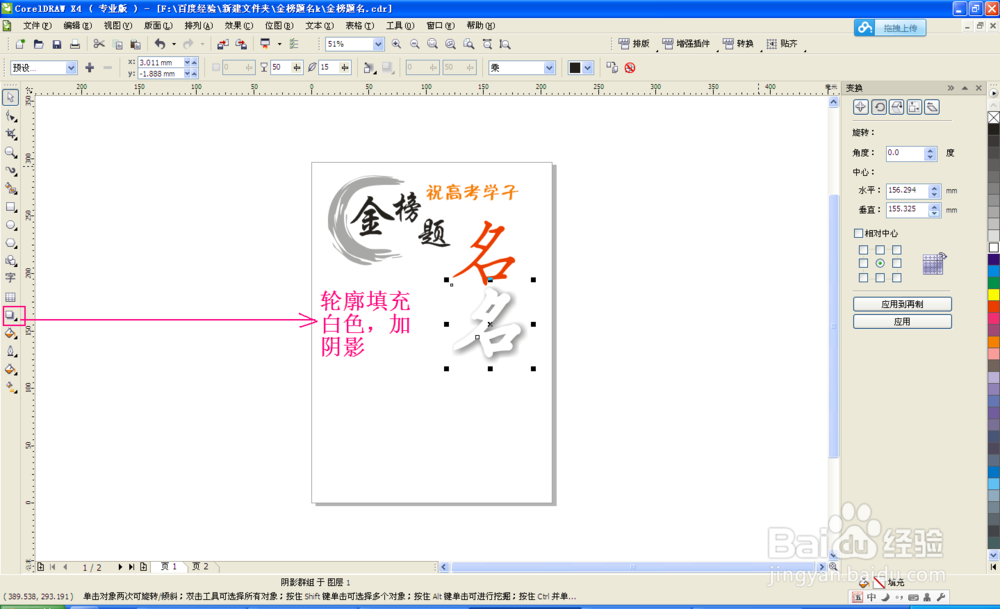Select the Pick tool in toolbox
Viewport: 1000px width, 609px height.
pos(10,98)
